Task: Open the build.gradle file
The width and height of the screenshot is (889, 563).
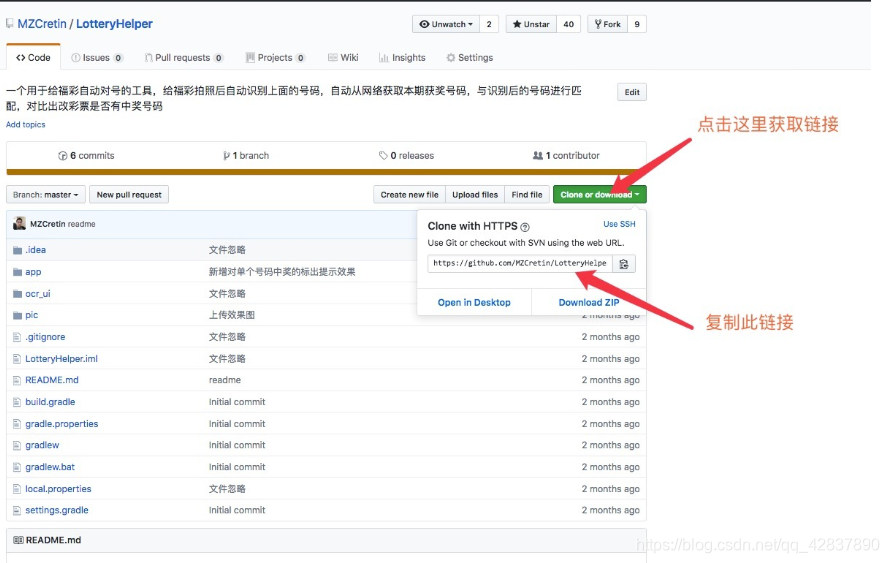Action: pyautogui.click(x=50, y=402)
